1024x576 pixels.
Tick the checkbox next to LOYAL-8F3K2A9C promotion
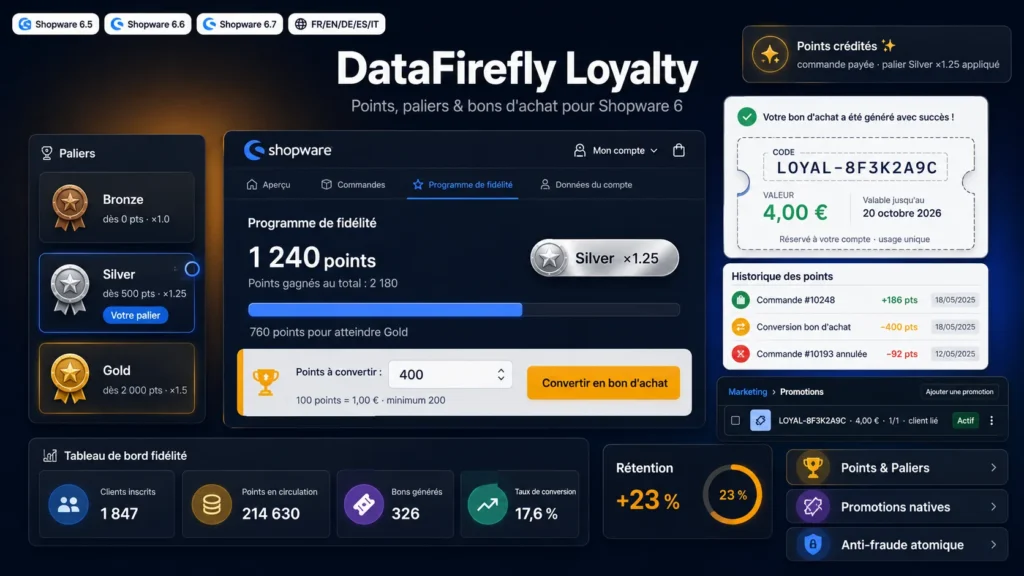click(x=735, y=421)
